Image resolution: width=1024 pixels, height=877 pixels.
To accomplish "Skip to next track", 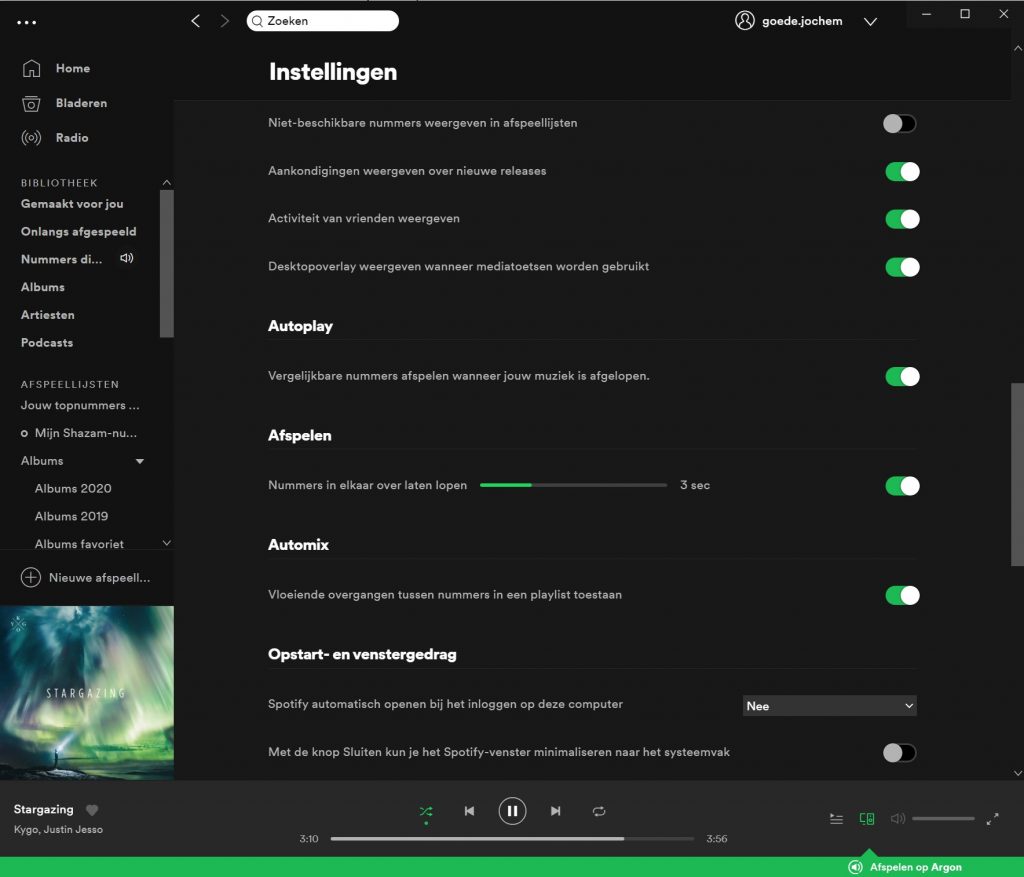I will [555, 811].
